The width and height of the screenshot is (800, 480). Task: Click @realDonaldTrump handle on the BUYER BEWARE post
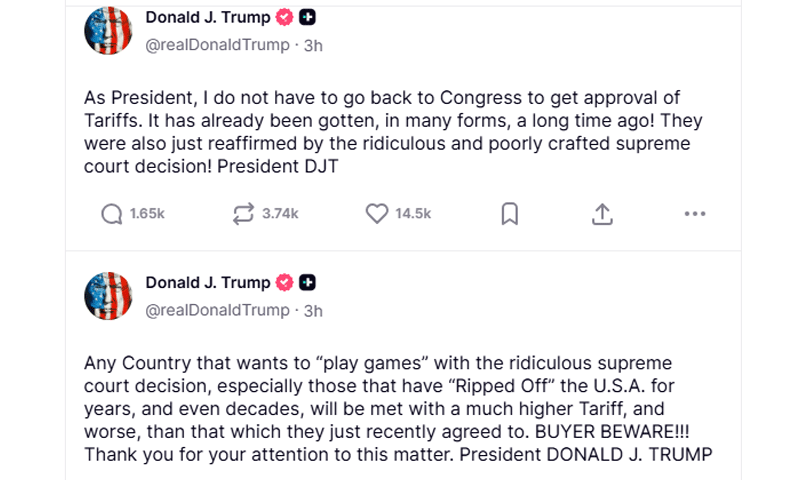(217, 310)
